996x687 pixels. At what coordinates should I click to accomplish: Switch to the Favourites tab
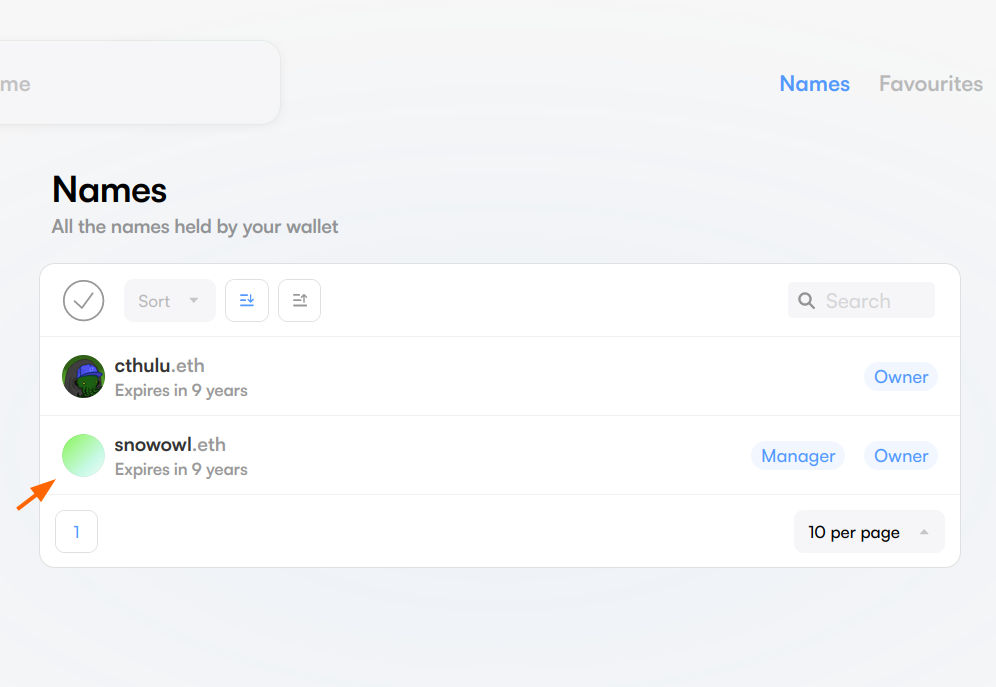[930, 84]
